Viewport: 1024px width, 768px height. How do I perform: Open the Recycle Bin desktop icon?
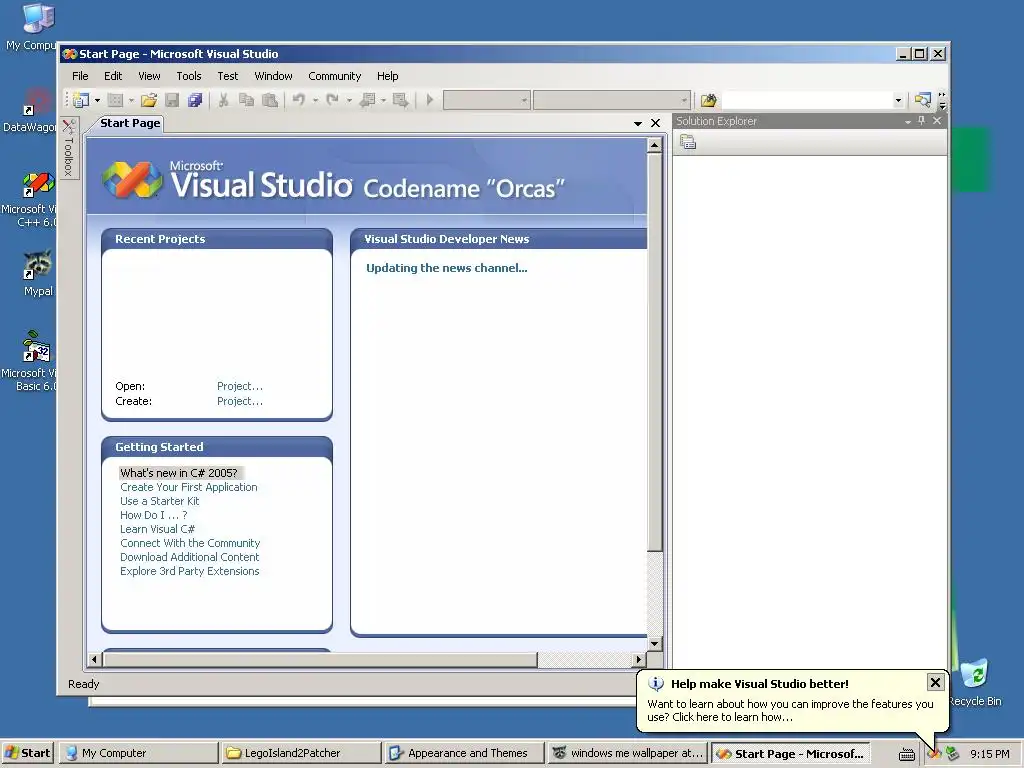point(975,682)
